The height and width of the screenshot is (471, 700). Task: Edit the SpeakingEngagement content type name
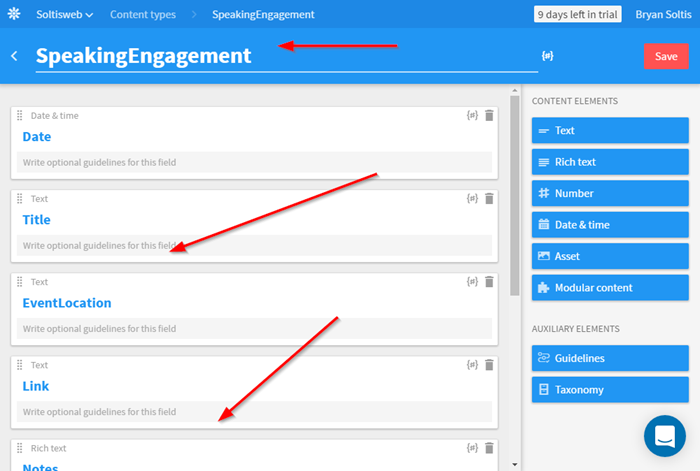pyautogui.click(x=287, y=56)
